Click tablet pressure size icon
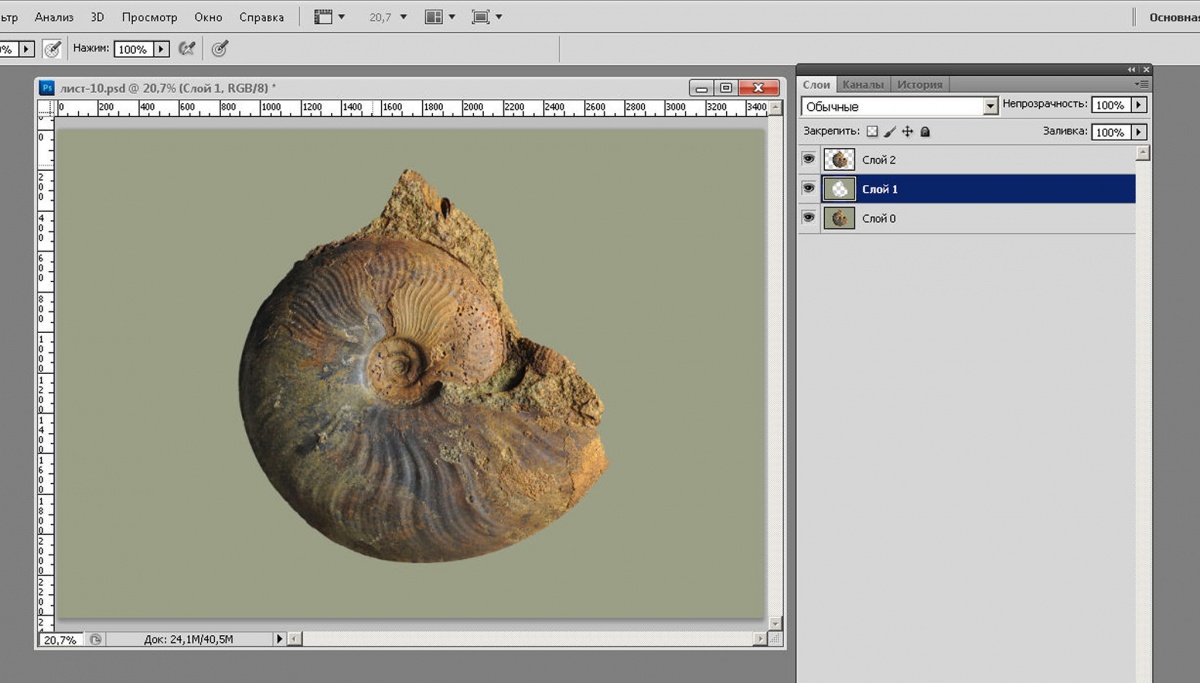This screenshot has width=1200, height=683. click(x=220, y=49)
